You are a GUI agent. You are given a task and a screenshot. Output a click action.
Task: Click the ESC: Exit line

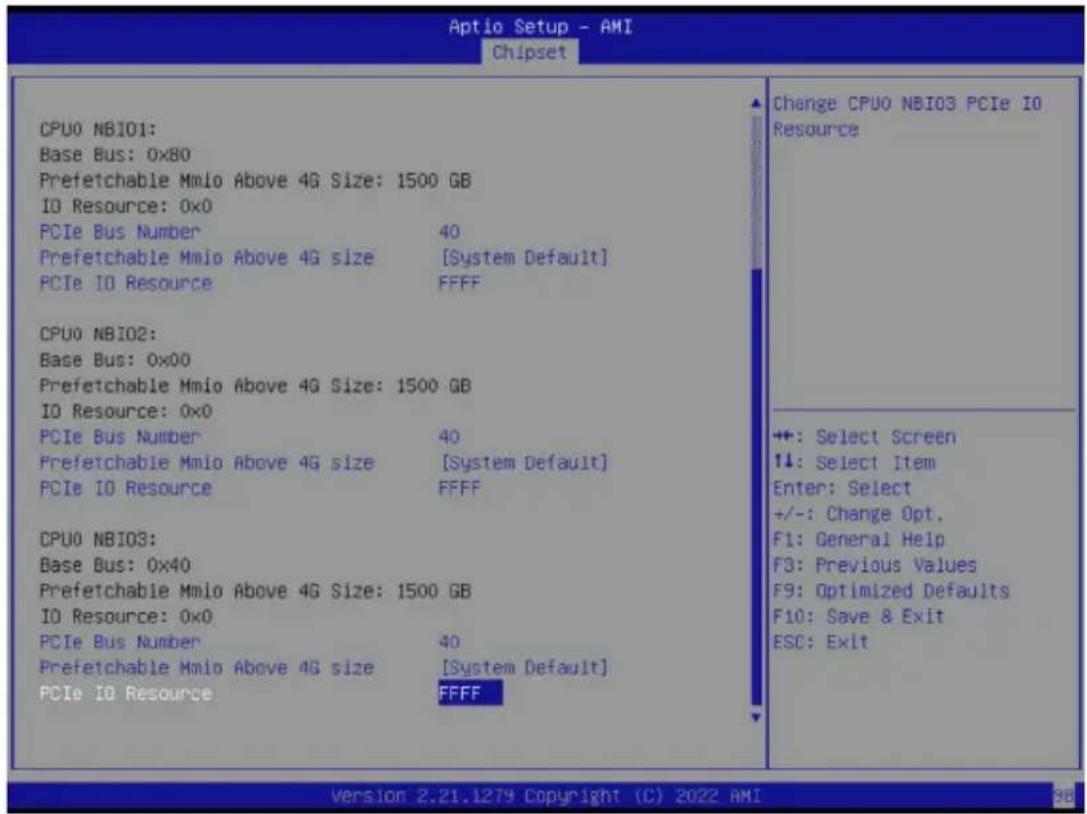pos(821,642)
